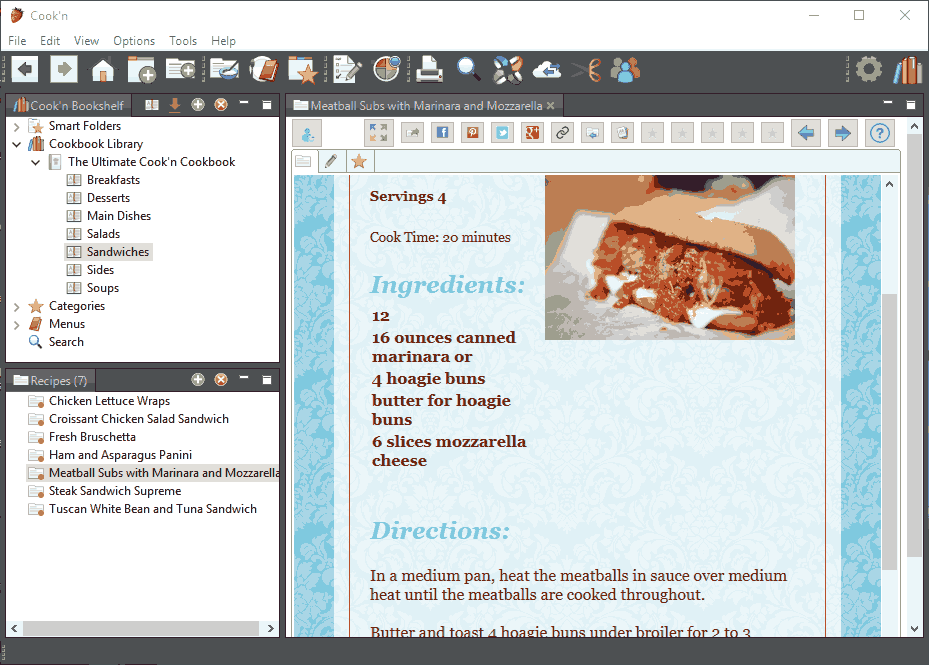Image resolution: width=929 pixels, height=665 pixels.
Task: Collapse The Ultimate Cook'n Cookbook node
Action: point(36,162)
